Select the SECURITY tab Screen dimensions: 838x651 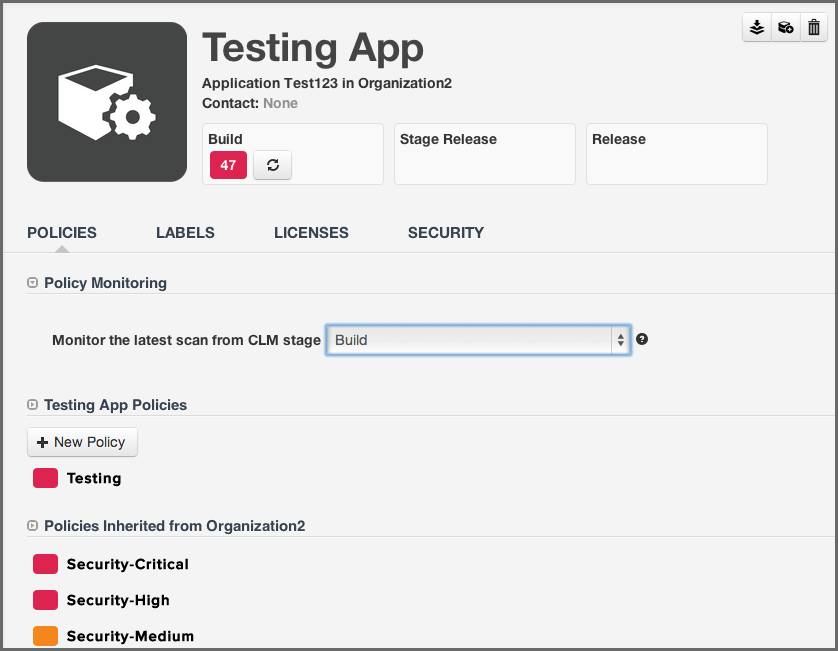(x=446, y=232)
